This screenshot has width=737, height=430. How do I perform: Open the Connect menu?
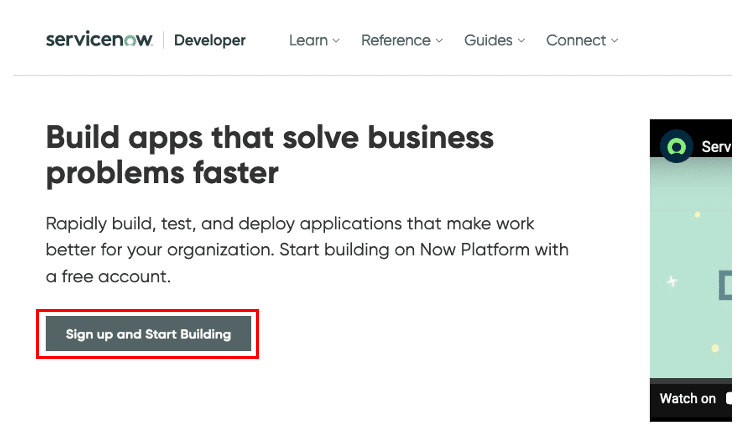(x=582, y=40)
